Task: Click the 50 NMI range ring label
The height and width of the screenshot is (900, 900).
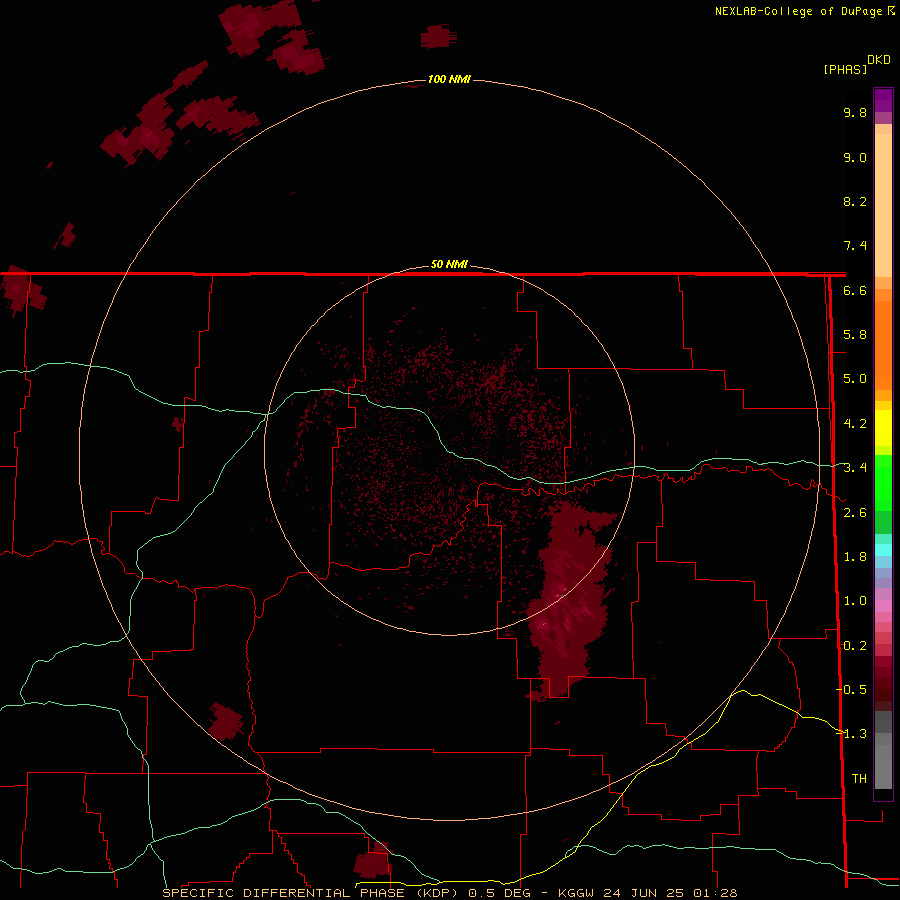Action: (449, 264)
